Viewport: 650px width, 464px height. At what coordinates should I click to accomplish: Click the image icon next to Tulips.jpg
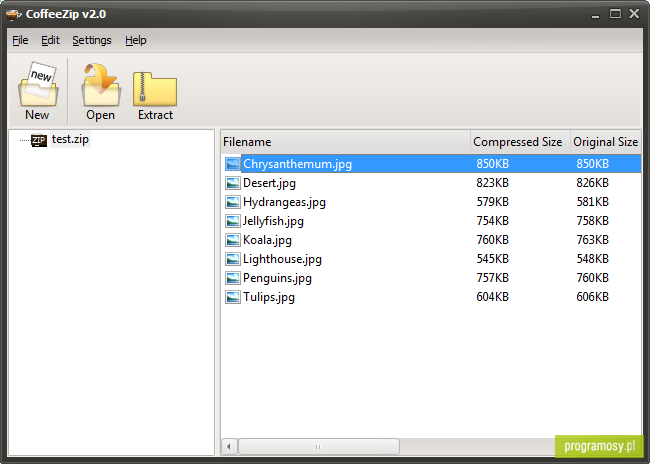point(233,297)
